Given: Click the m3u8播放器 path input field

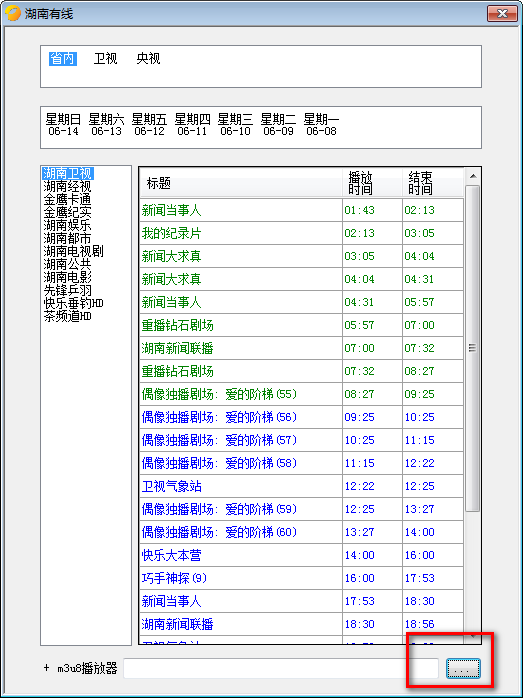Looking at the screenshot, I should (x=281, y=668).
